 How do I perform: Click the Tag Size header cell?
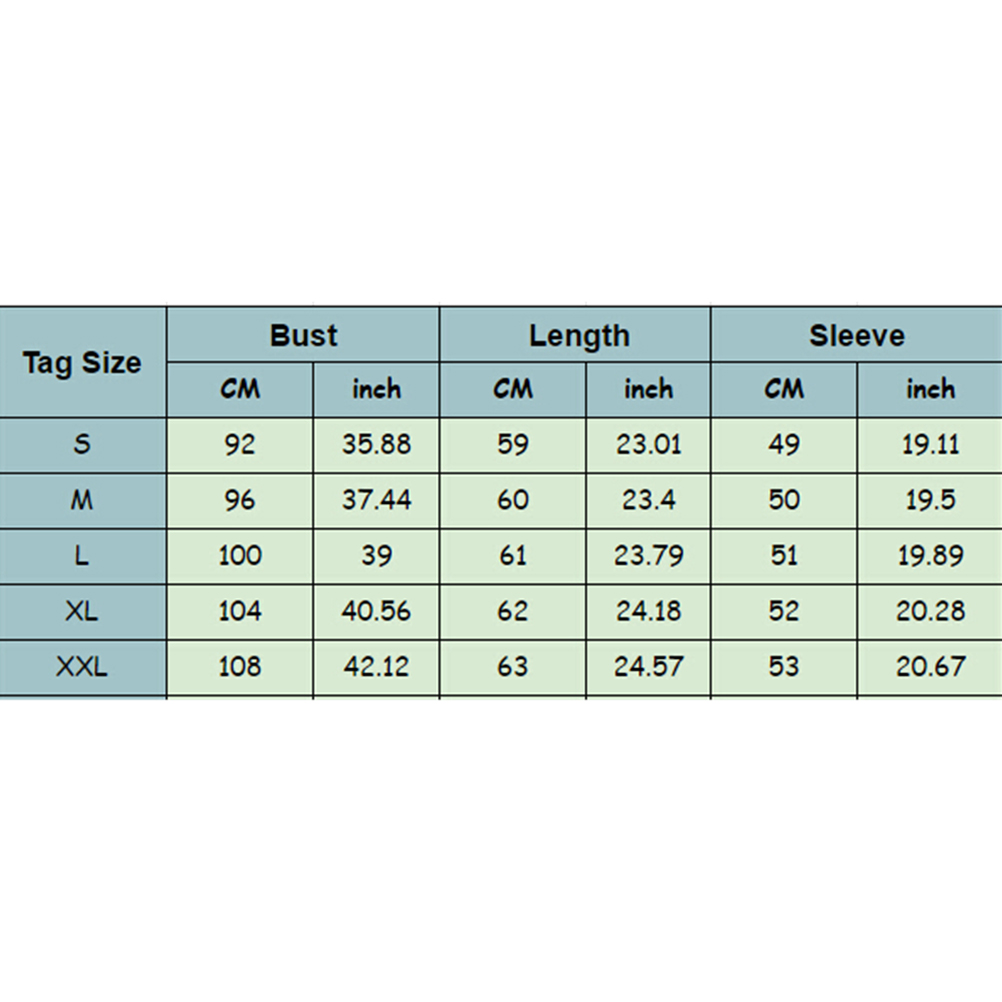[82, 363]
